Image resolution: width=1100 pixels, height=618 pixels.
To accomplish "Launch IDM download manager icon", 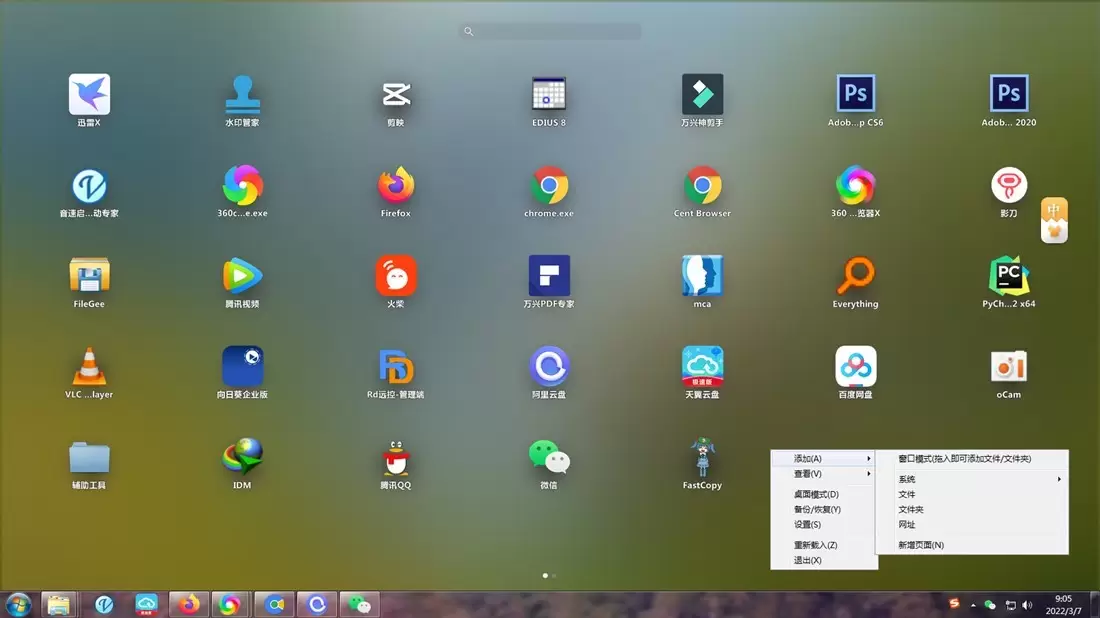I will point(243,457).
